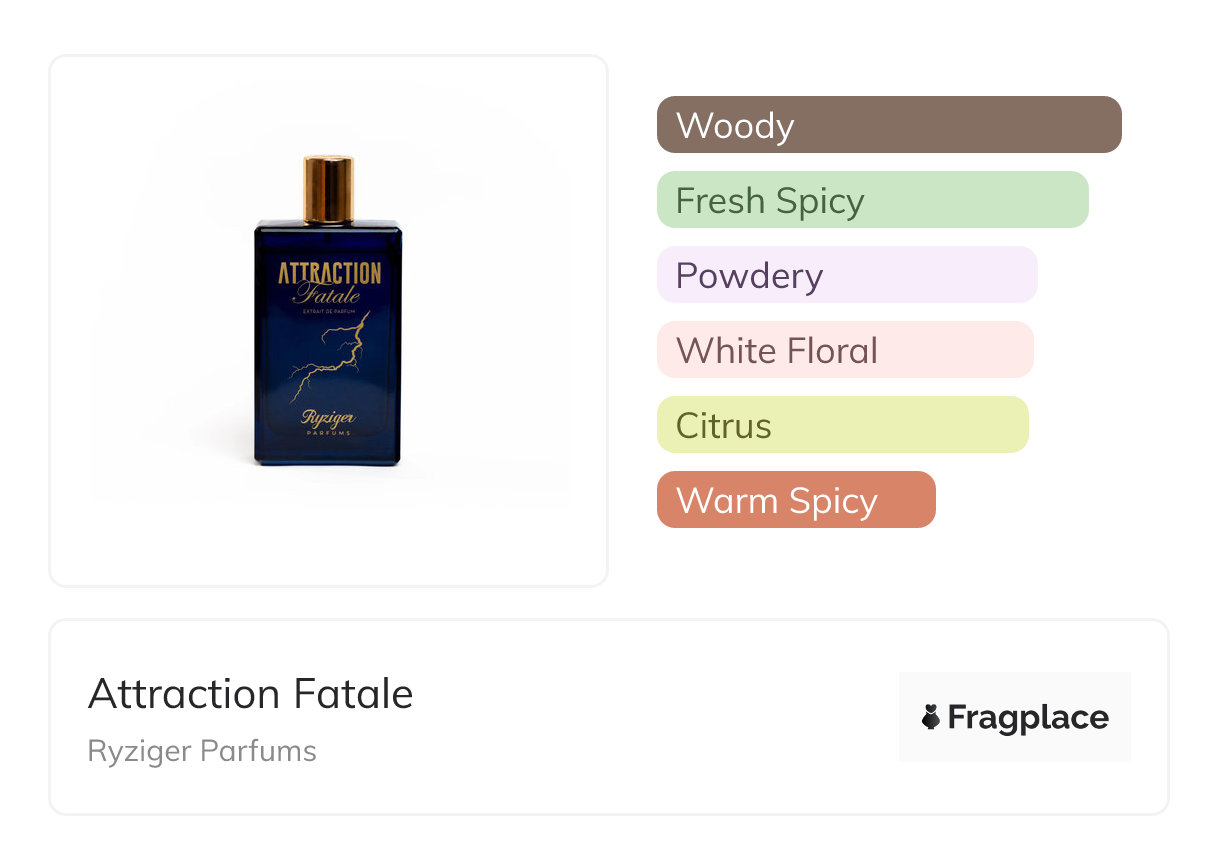Click the Ryziger script logo on the bottle
1218x864 pixels.
coord(327,418)
